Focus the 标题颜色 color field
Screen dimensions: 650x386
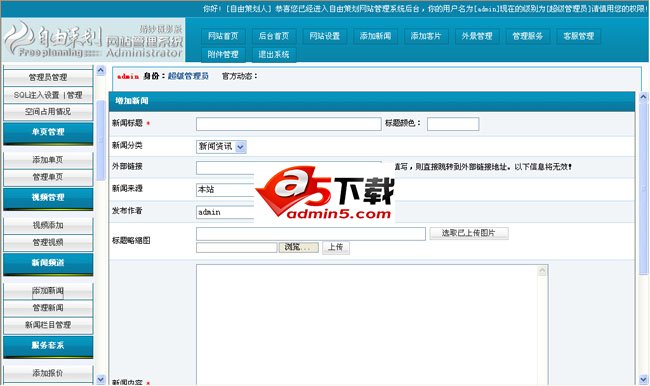click(453, 124)
